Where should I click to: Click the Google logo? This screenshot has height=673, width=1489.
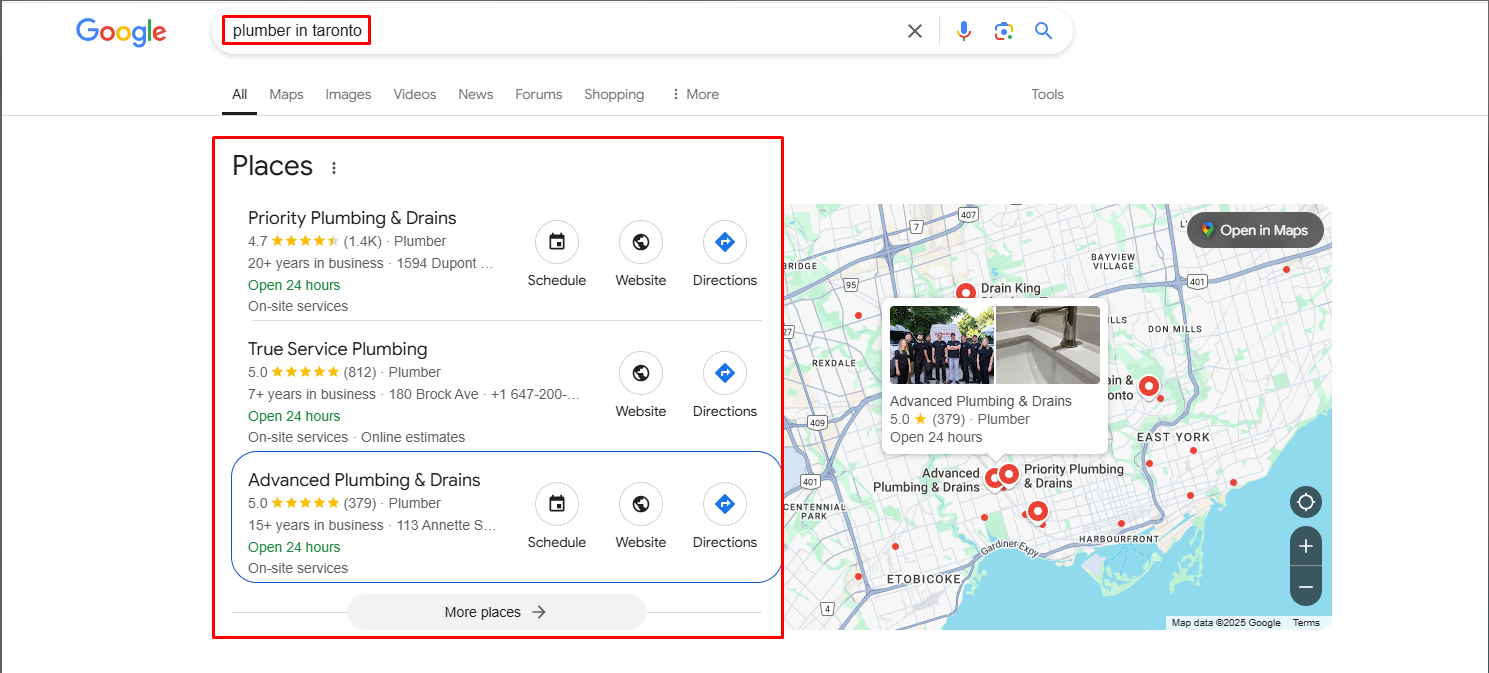click(121, 32)
